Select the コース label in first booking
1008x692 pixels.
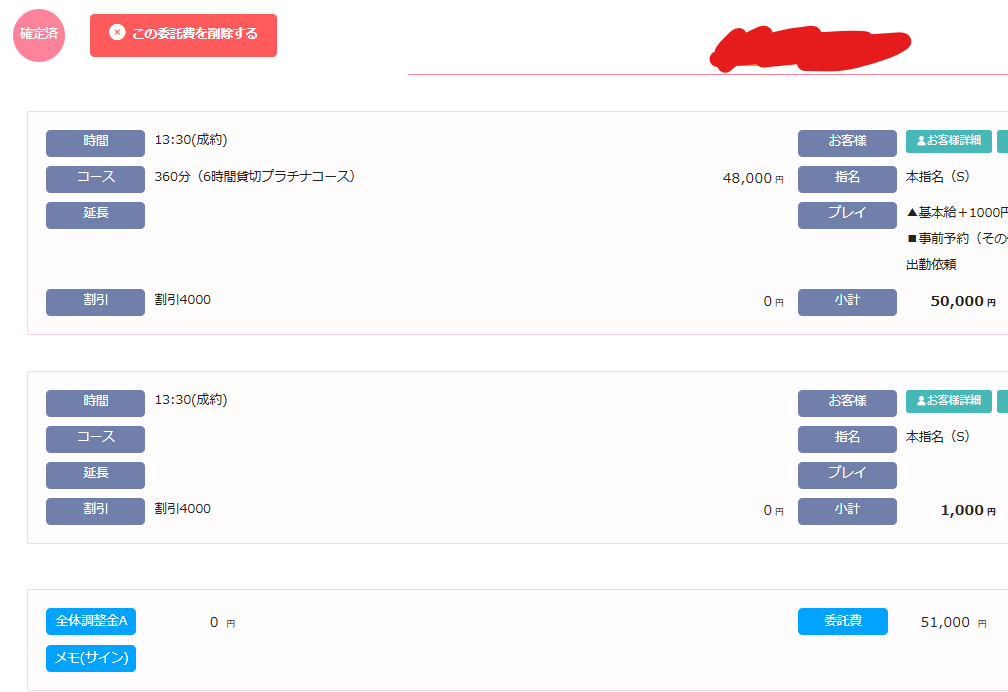pyautogui.click(x=95, y=179)
